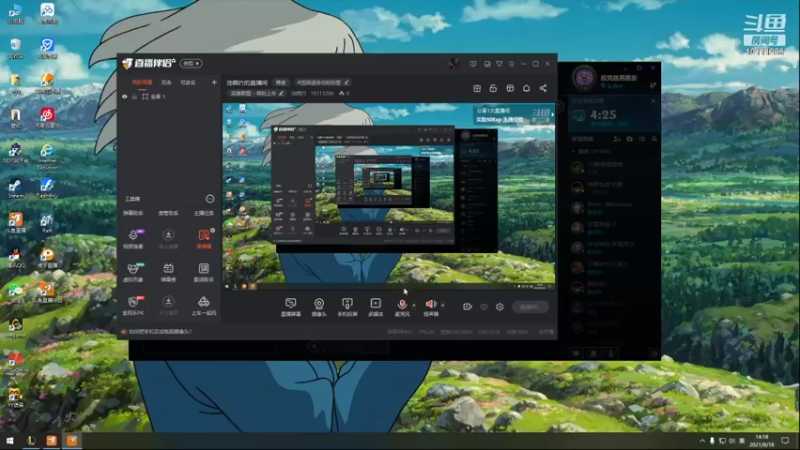The width and height of the screenshot is (800, 450).
Task: Mute the 扬声器 speaker
Action: point(431,307)
